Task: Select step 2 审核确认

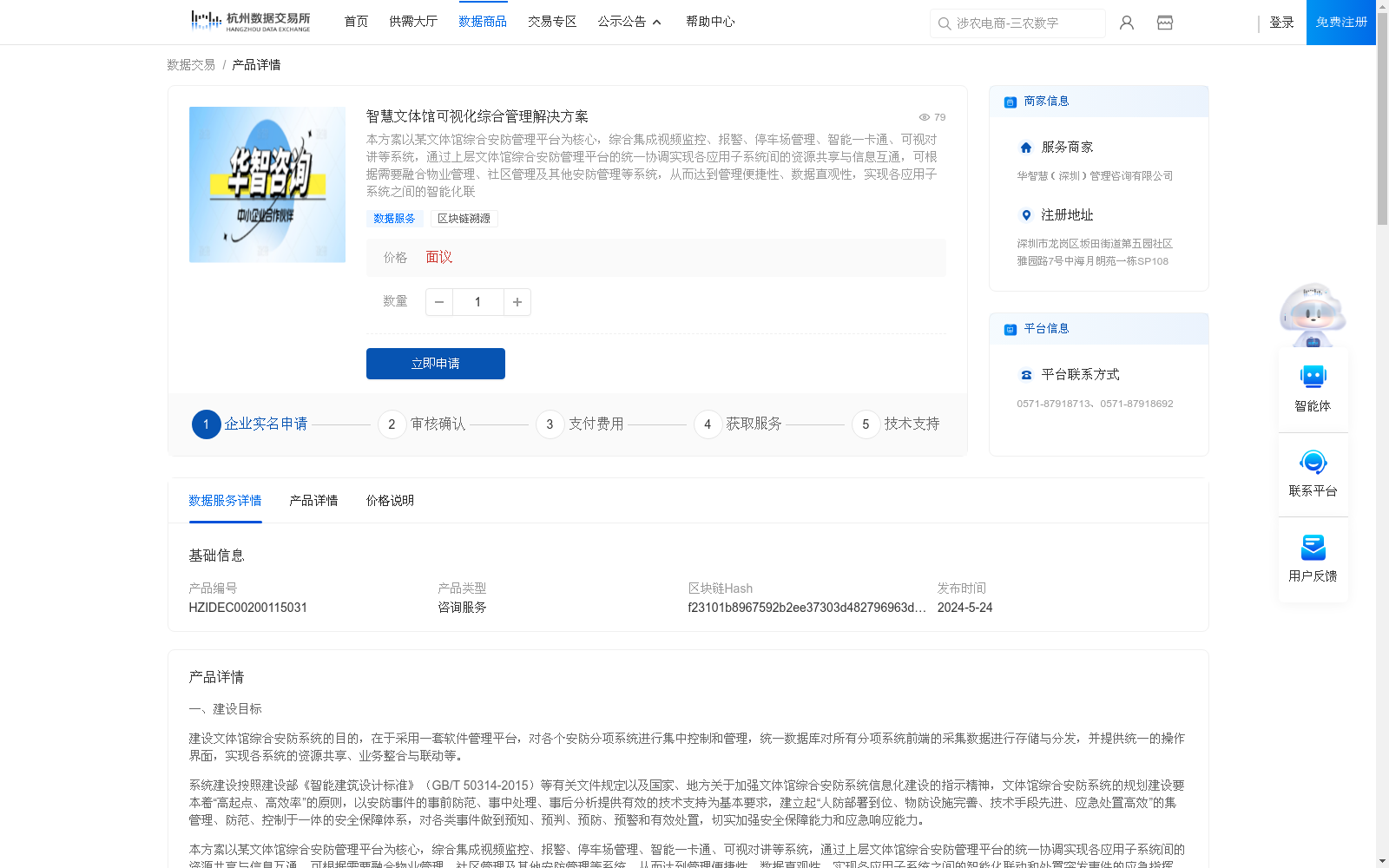Action: tap(422, 424)
